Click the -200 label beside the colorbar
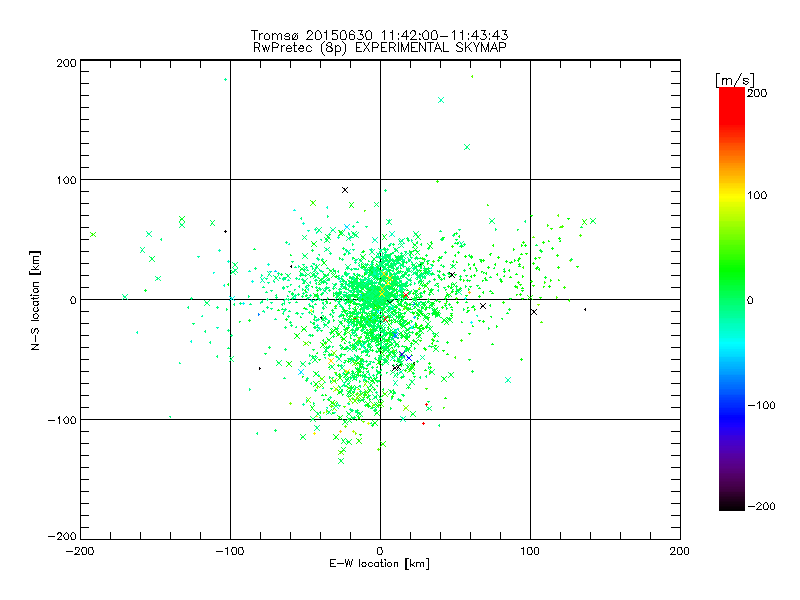The image size is (800, 600). point(761,506)
